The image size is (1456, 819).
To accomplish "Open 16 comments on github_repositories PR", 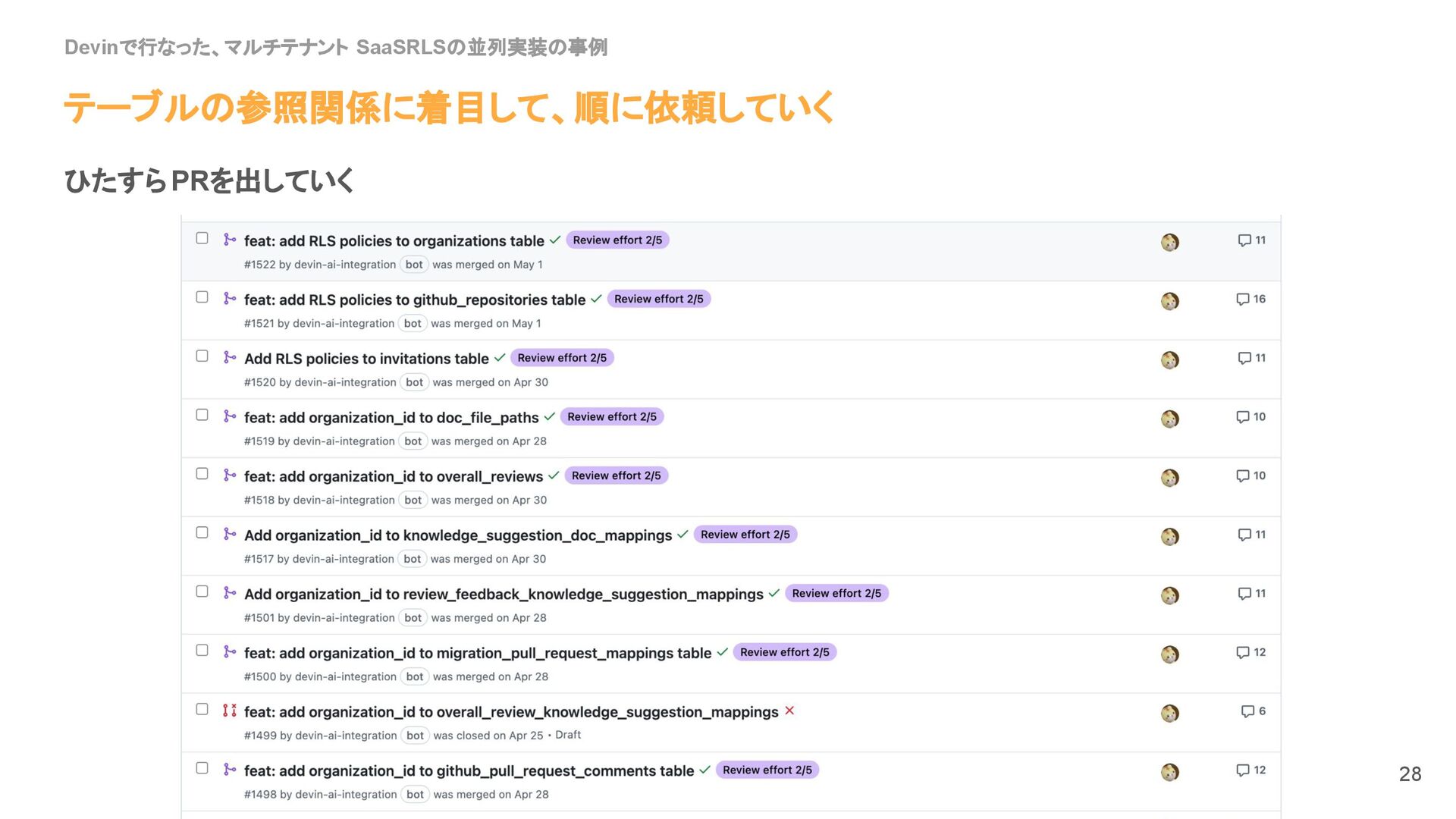I will coord(1251,299).
